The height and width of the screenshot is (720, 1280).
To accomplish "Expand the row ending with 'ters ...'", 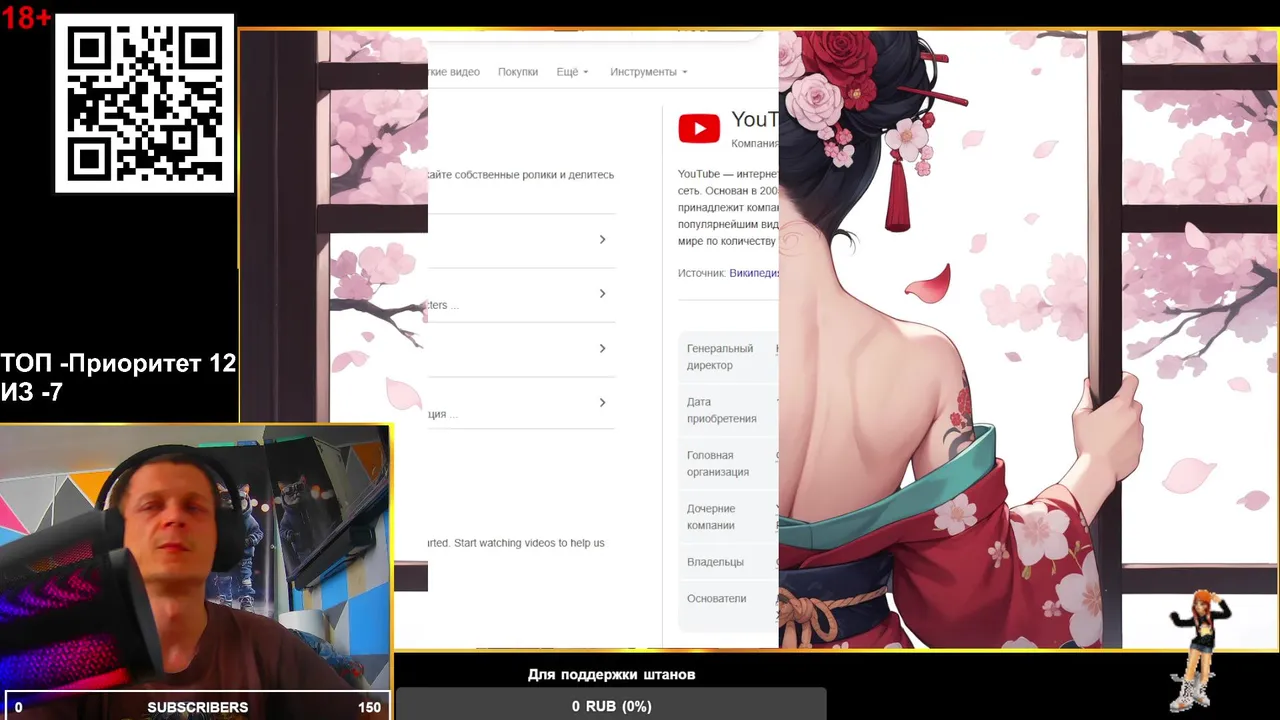I will coord(521,294).
